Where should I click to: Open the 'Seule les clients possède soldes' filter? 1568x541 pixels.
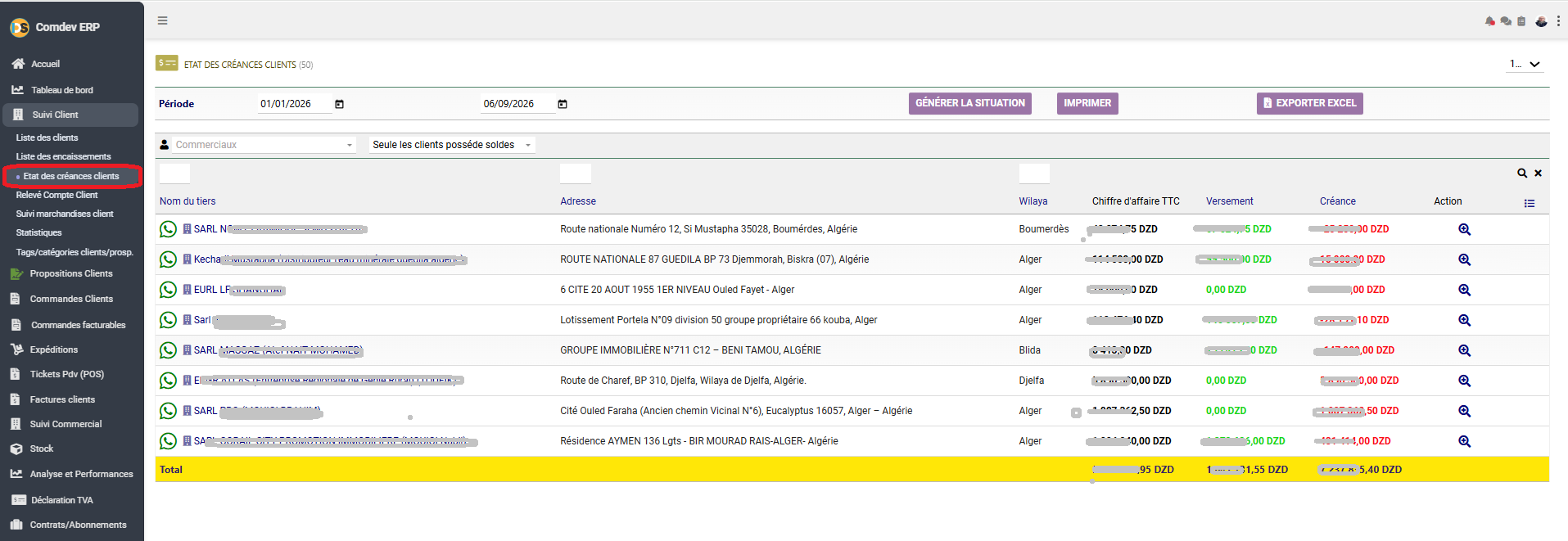[x=452, y=145]
